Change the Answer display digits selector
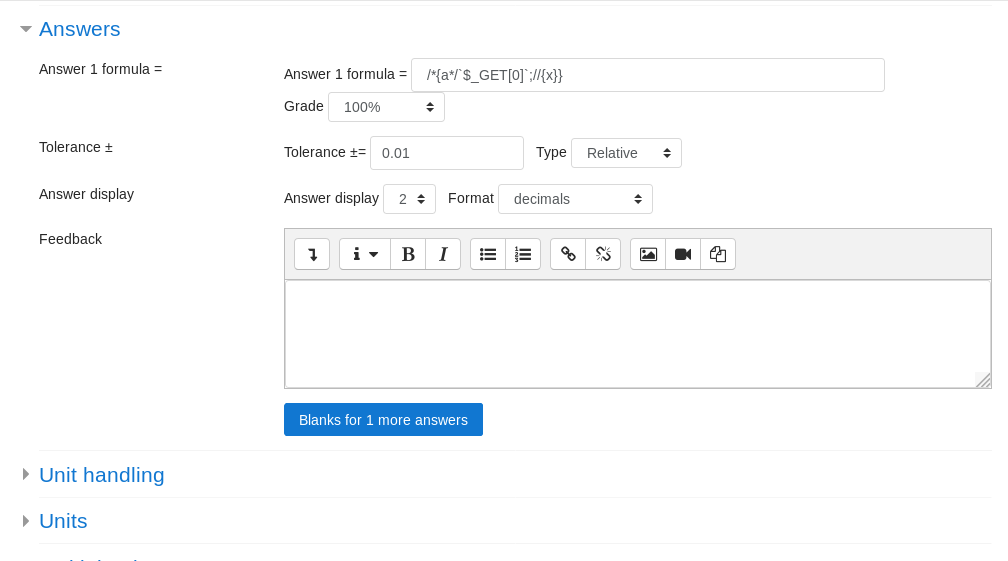1008x561 pixels. click(x=409, y=199)
